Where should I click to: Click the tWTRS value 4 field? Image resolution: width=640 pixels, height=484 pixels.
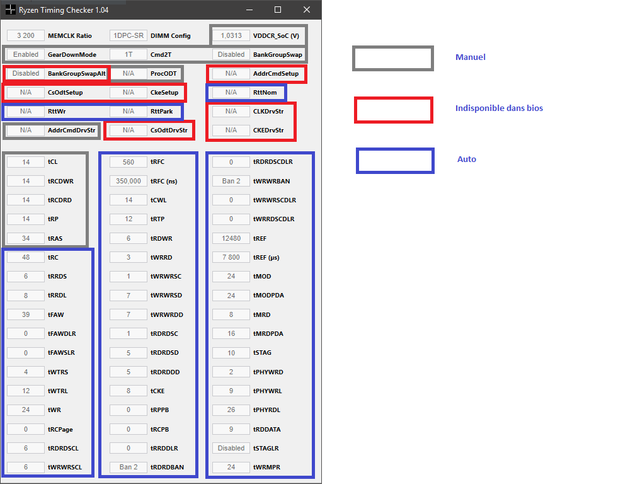point(26,372)
